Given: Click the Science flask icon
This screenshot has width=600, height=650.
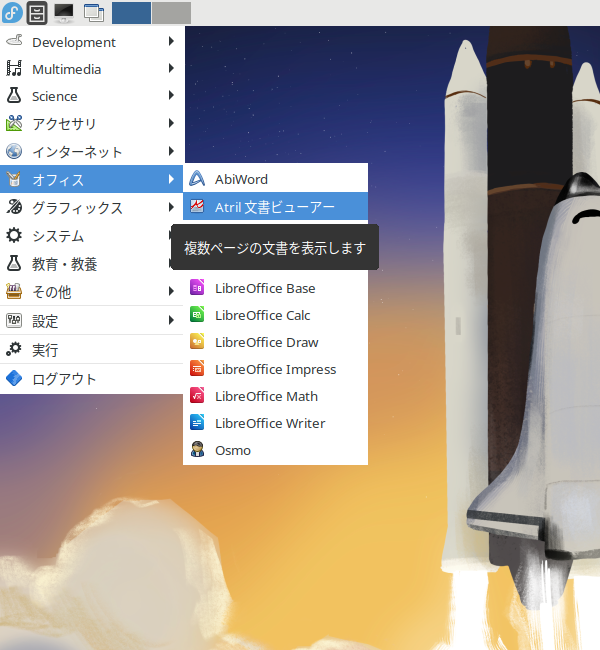Looking at the screenshot, I should [14, 95].
